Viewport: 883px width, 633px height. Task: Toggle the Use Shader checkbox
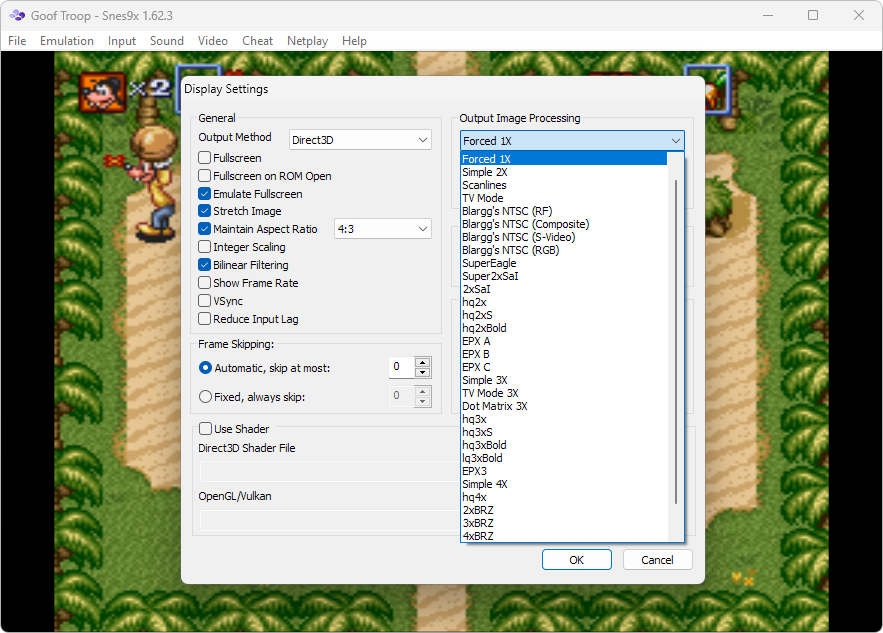point(205,428)
